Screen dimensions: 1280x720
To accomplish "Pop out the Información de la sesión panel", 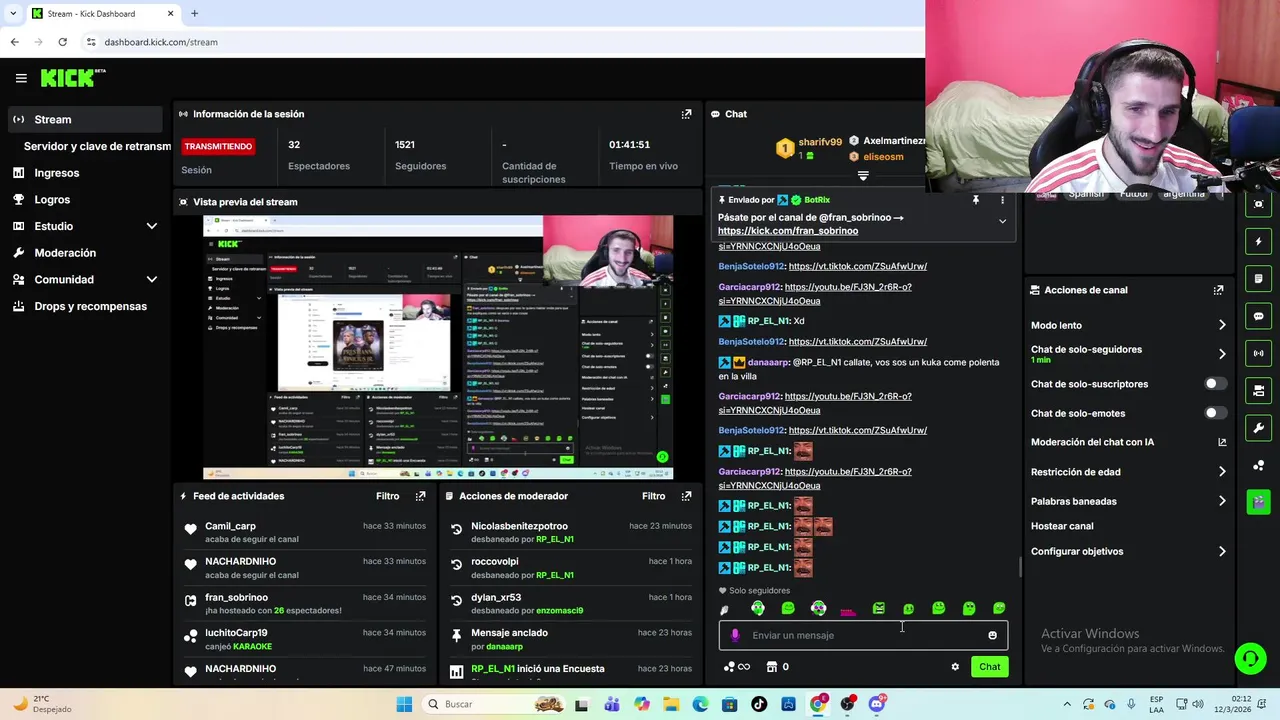I will coord(686,114).
